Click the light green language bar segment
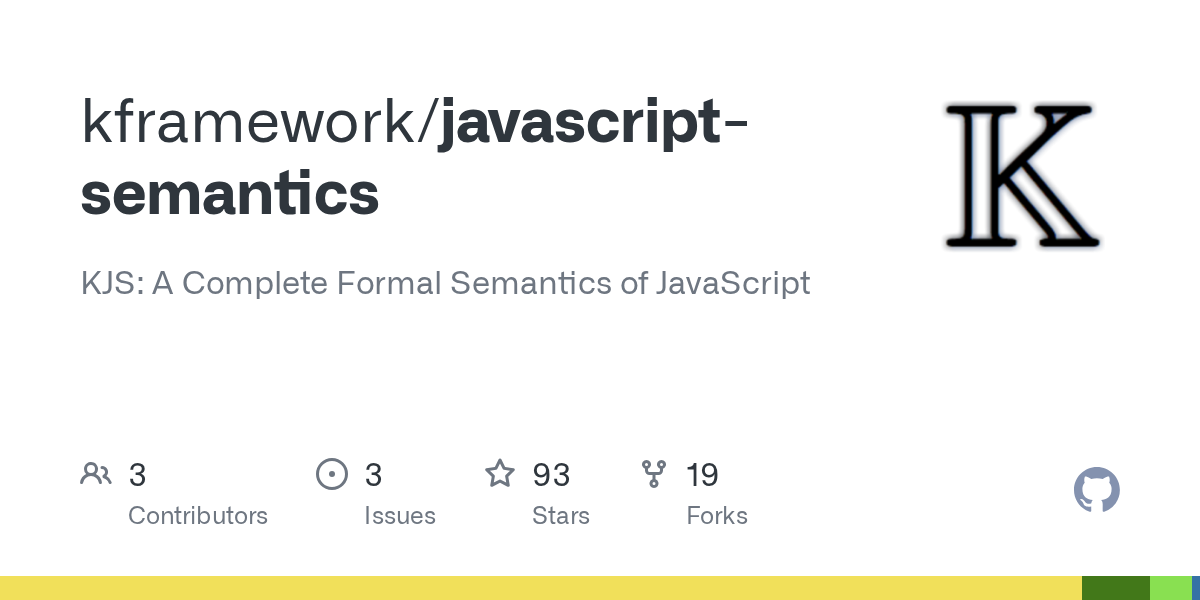This screenshot has height=600, width=1200. [x=1170, y=588]
